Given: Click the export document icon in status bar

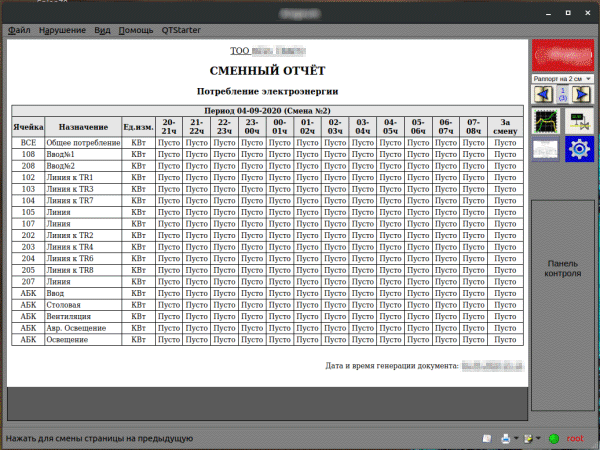Looking at the screenshot, I should pyautogui.click(x=528, y=439).
